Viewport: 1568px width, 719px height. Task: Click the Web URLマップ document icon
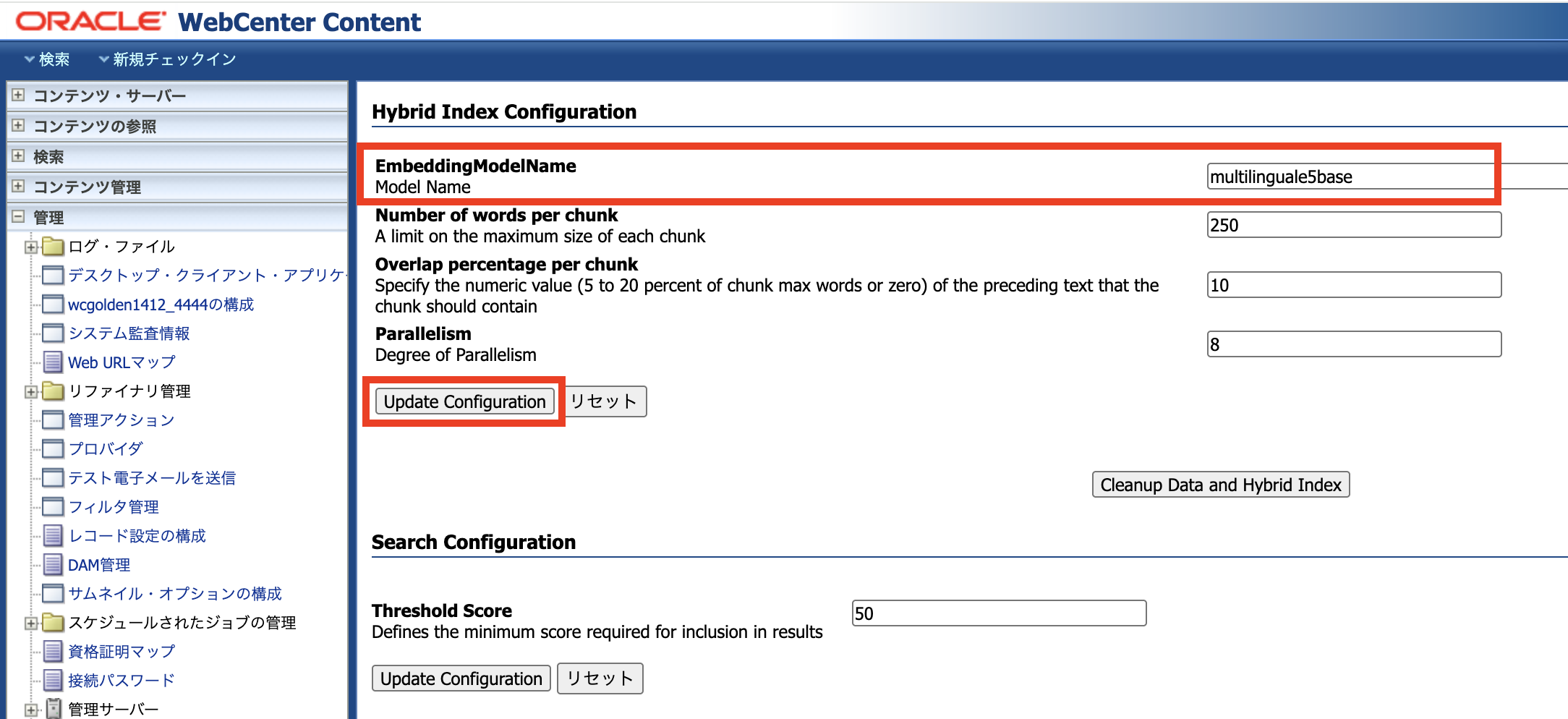tap(53, 362)
